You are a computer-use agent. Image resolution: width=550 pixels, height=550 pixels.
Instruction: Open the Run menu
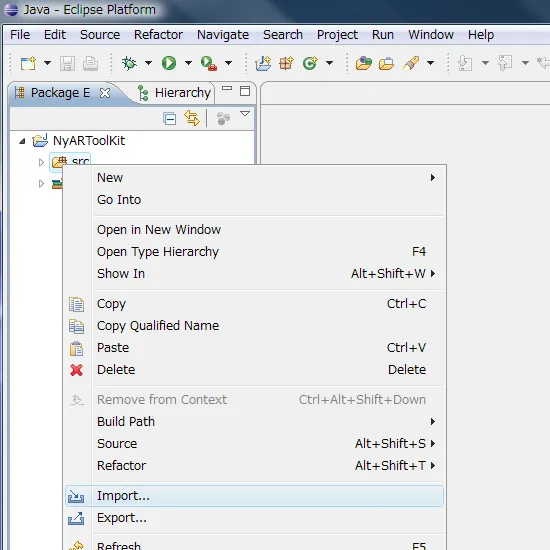coord(383,35)
